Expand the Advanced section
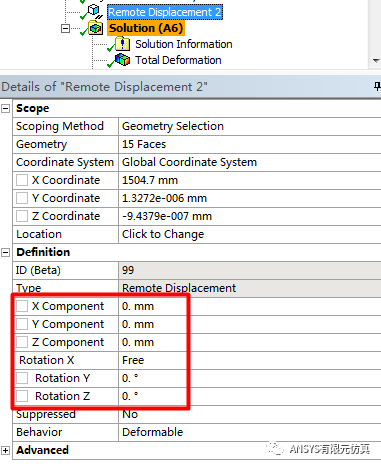This screenshot has height=466, width=381. click(5, 450)
